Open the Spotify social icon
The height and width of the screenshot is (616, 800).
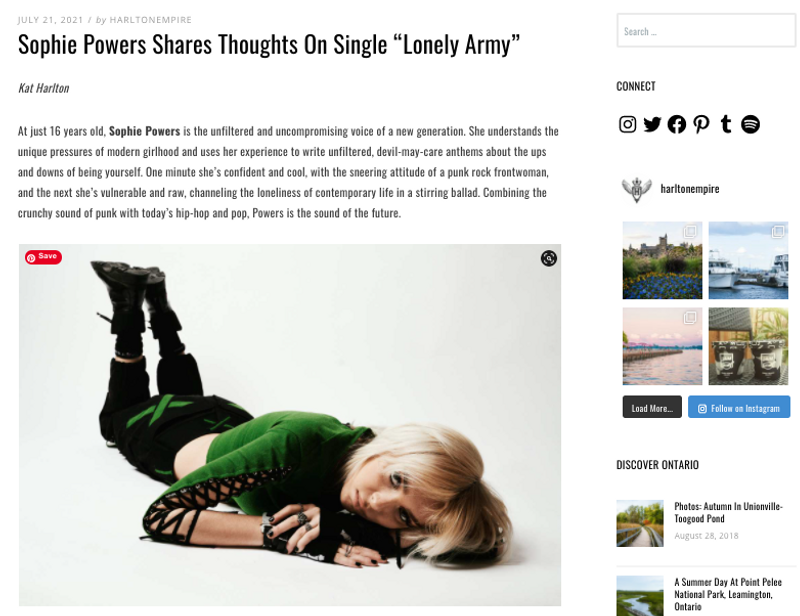pyautogui.click(x=750, y=124)
